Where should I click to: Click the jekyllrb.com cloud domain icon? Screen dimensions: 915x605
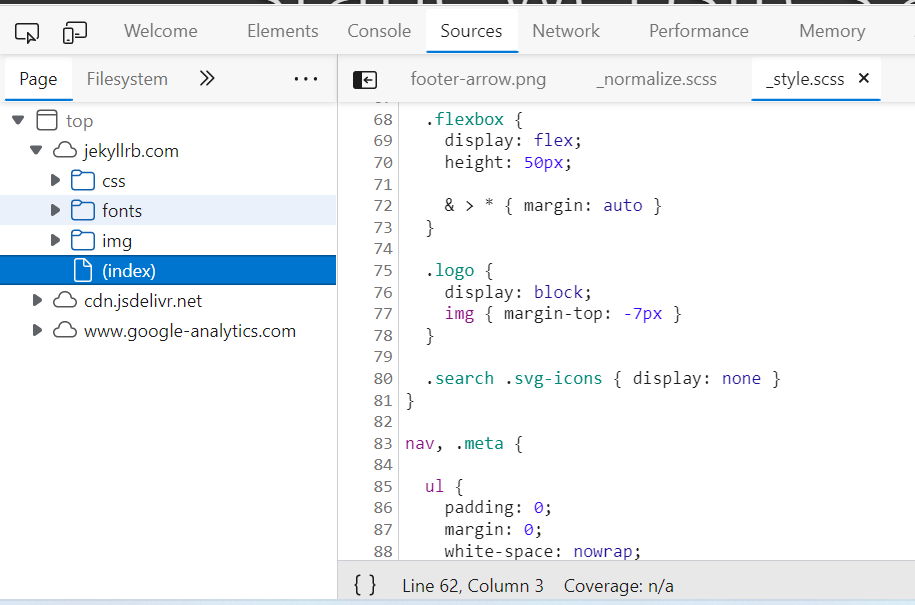[x=65, y=151]
